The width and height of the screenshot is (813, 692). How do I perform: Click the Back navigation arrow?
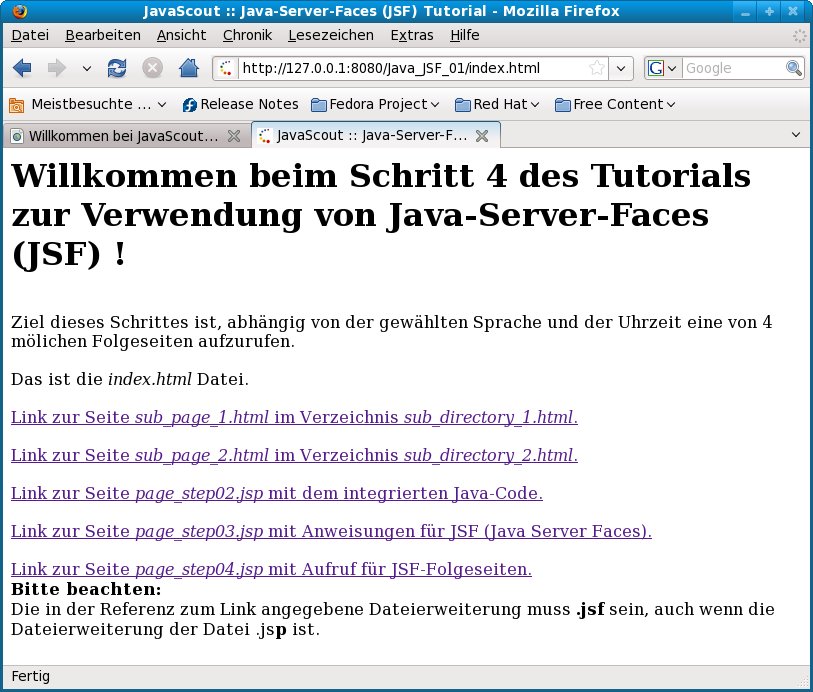pyautogui.click(x=23, y=68)
